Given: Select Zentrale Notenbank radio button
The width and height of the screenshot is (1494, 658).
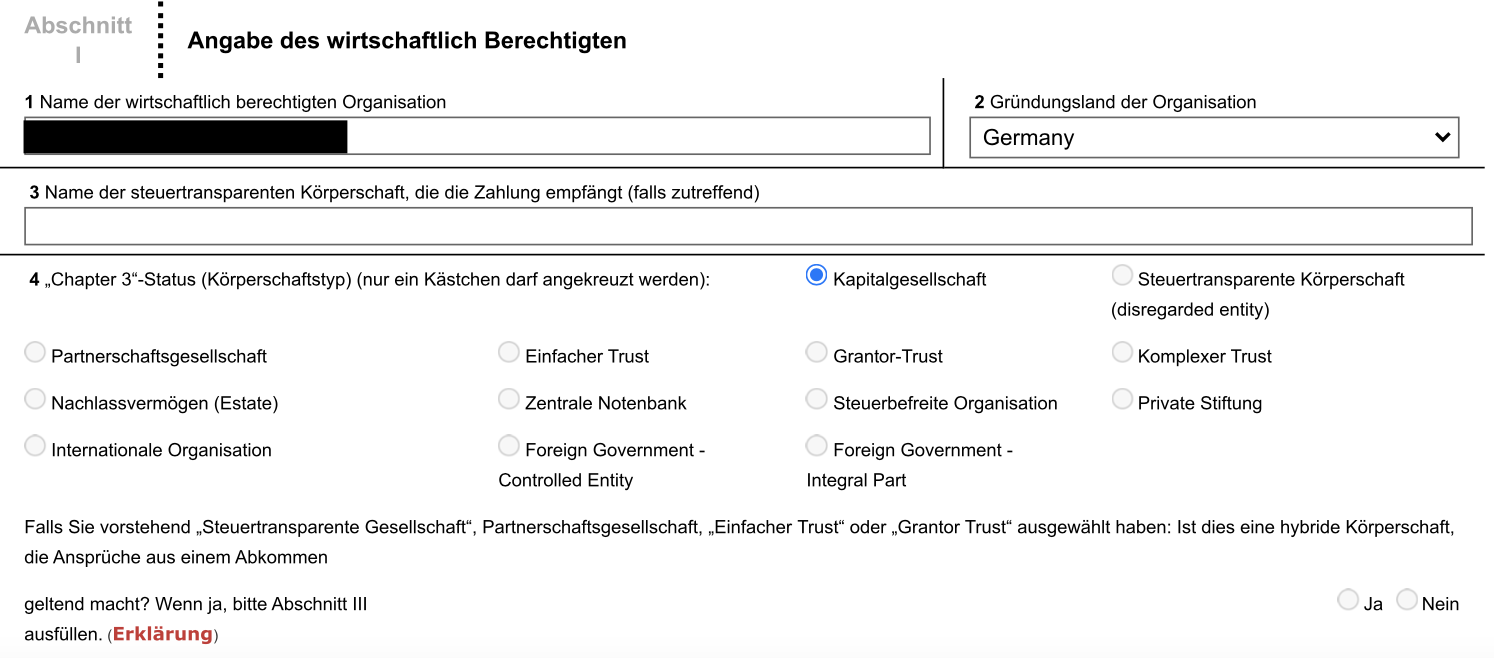Looking at the screenshot, I should (509, 399).
